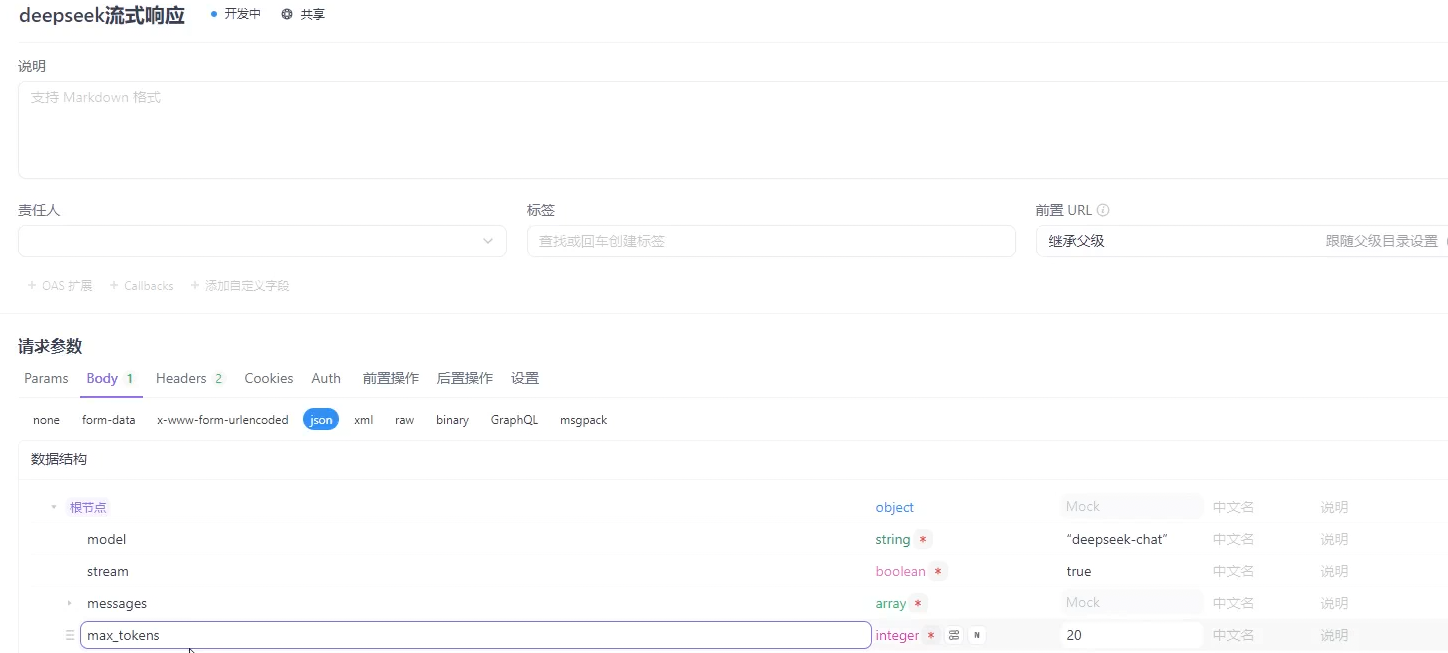Toggle nullable N icon for max_tokens
The image size is (1448, 653).
pyautogui.click(x=976, y=635)
